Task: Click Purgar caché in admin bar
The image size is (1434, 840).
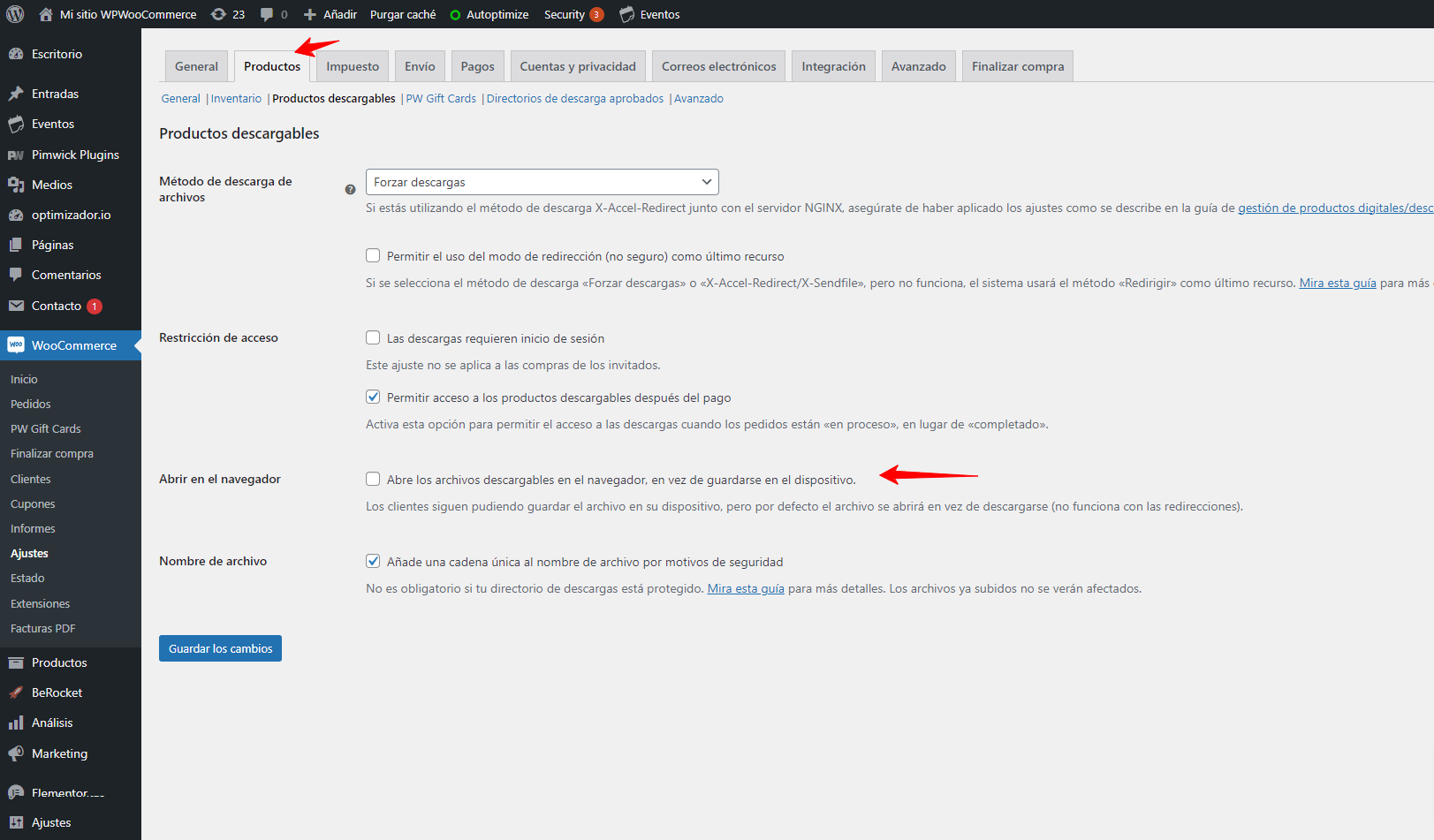Action: click(403, 14)
